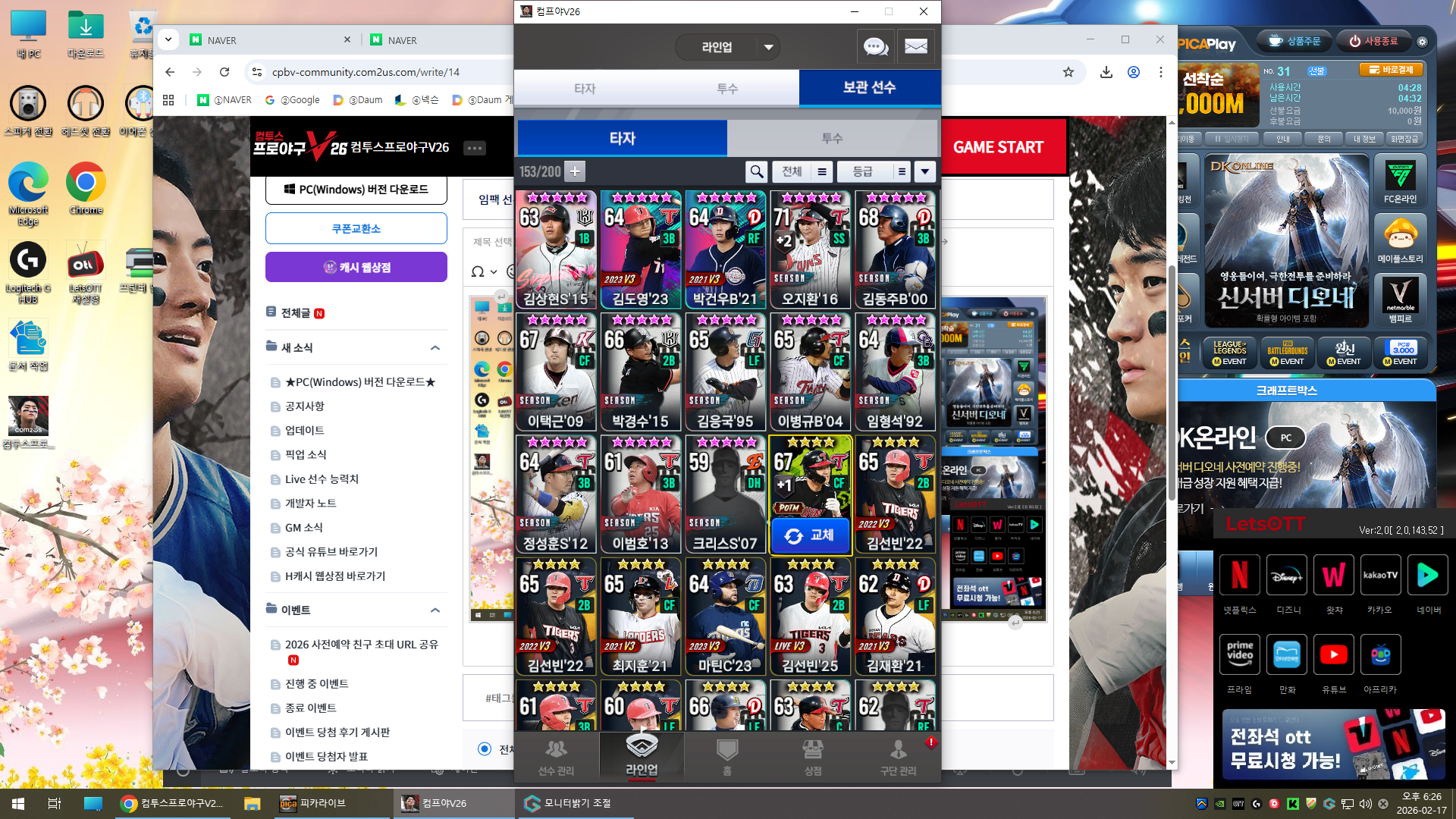Screen dimensions: 1456x819
Task: Open the chat speech-bubble icon in game
Action: tap(875, 47)
